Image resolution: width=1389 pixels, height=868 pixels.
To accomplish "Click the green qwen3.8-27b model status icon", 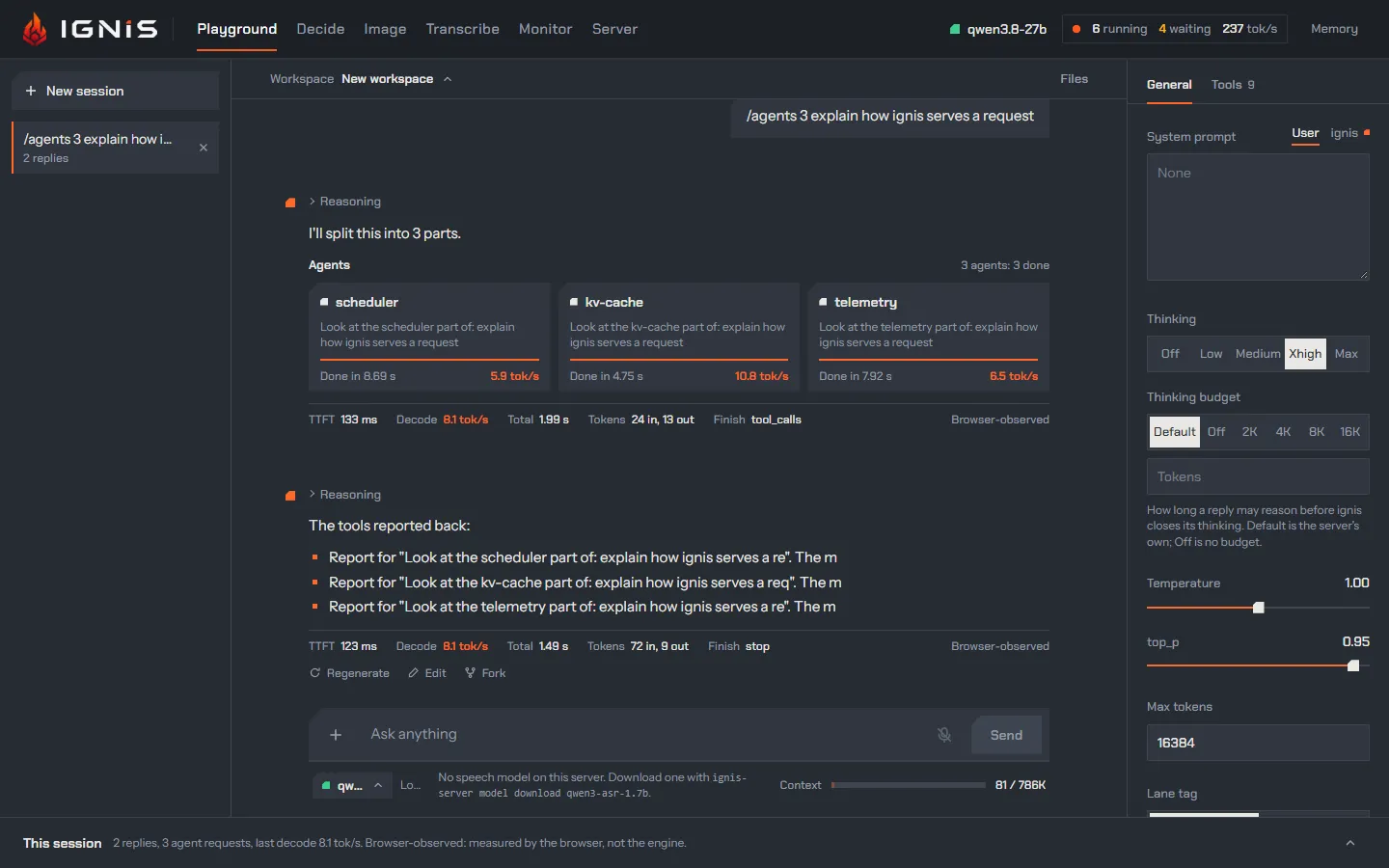I will (x=955, y=29).
